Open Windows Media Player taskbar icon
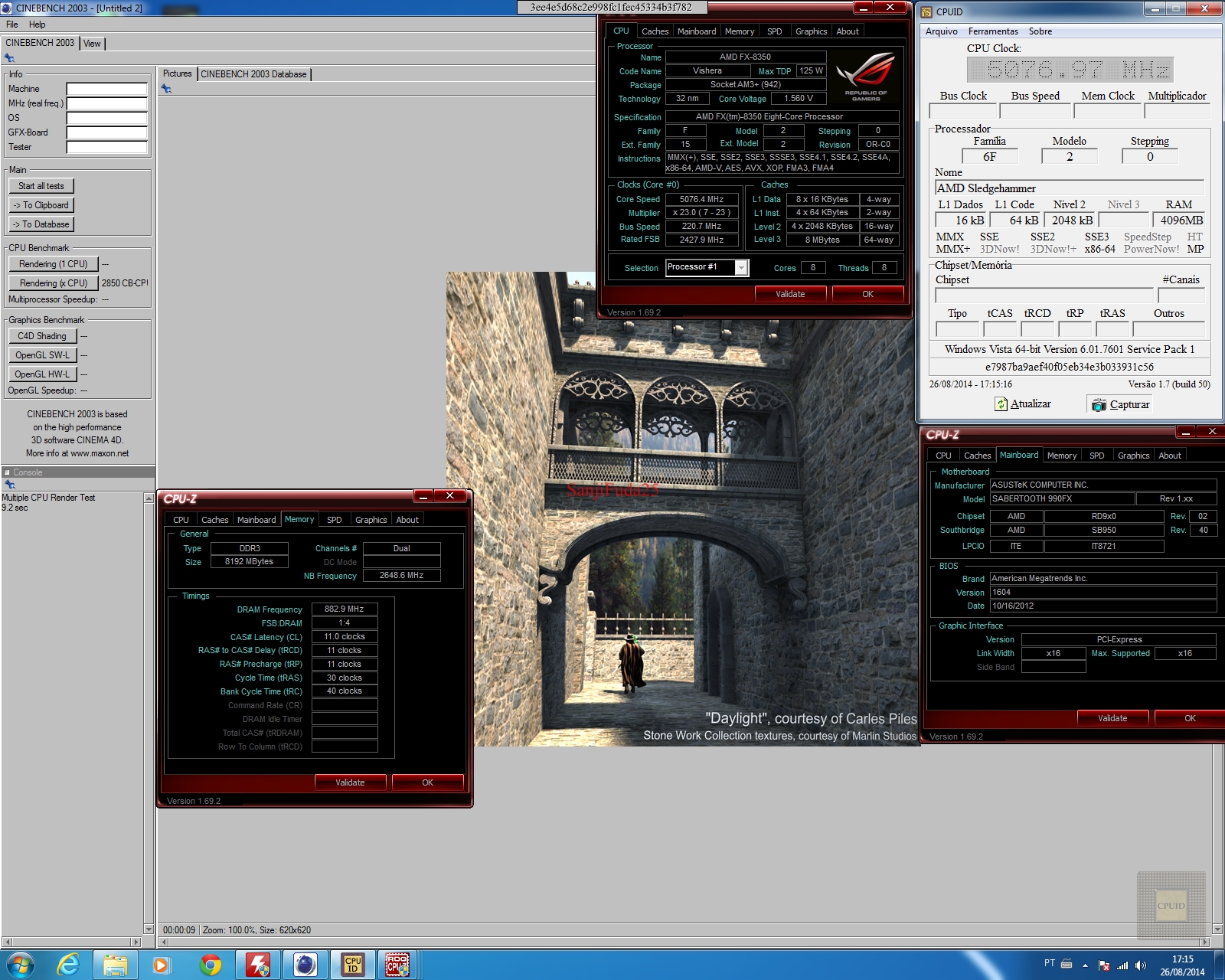Screen dimensions: 1225x980 [162, 965]
